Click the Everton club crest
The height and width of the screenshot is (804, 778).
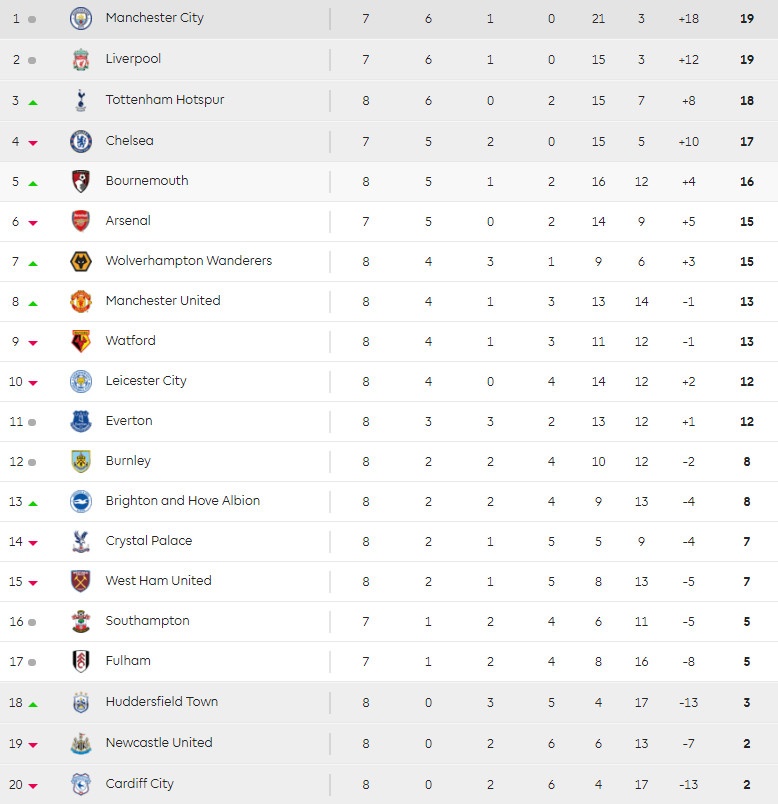click(x=81, y=421)
